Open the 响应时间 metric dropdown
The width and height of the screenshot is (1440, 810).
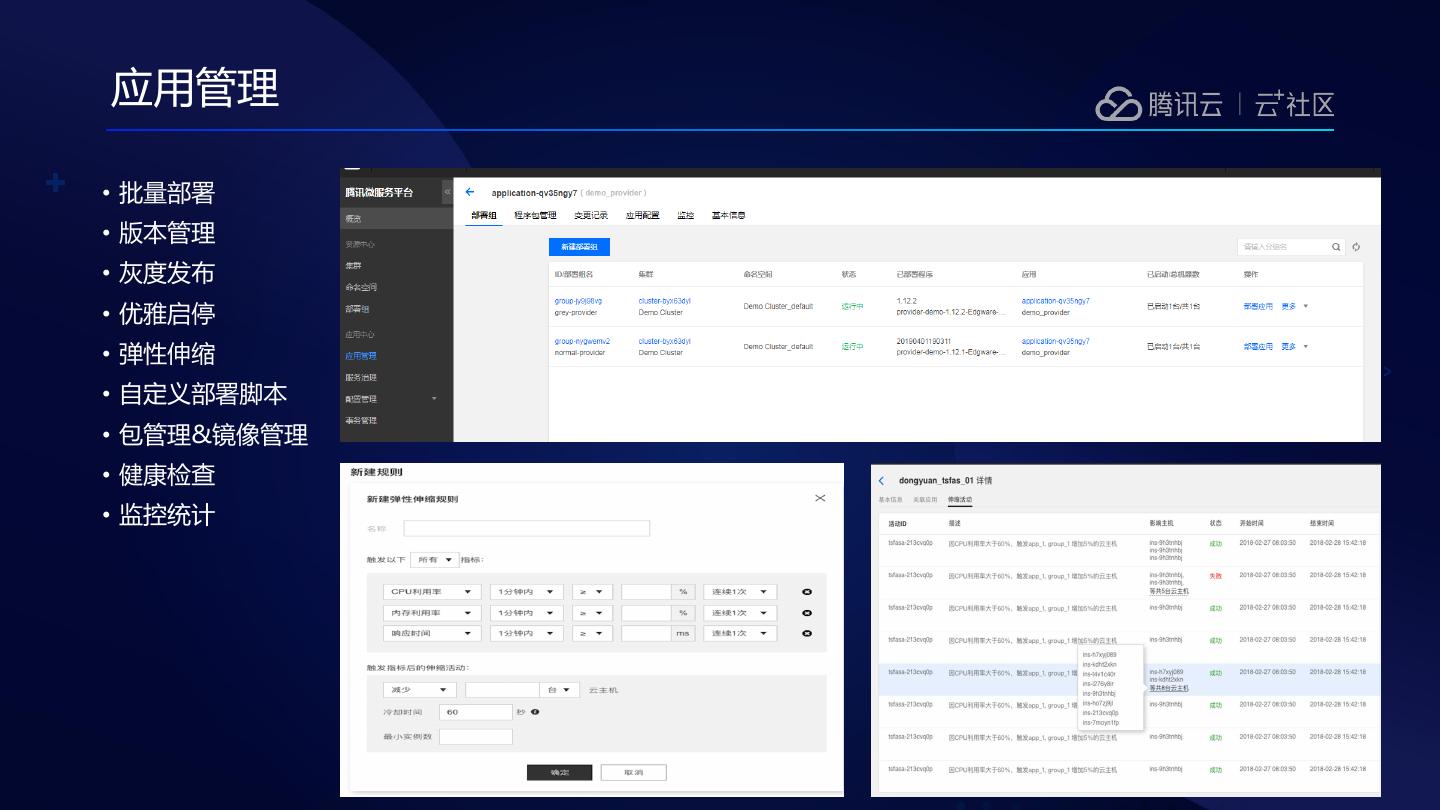click(432, 633)
